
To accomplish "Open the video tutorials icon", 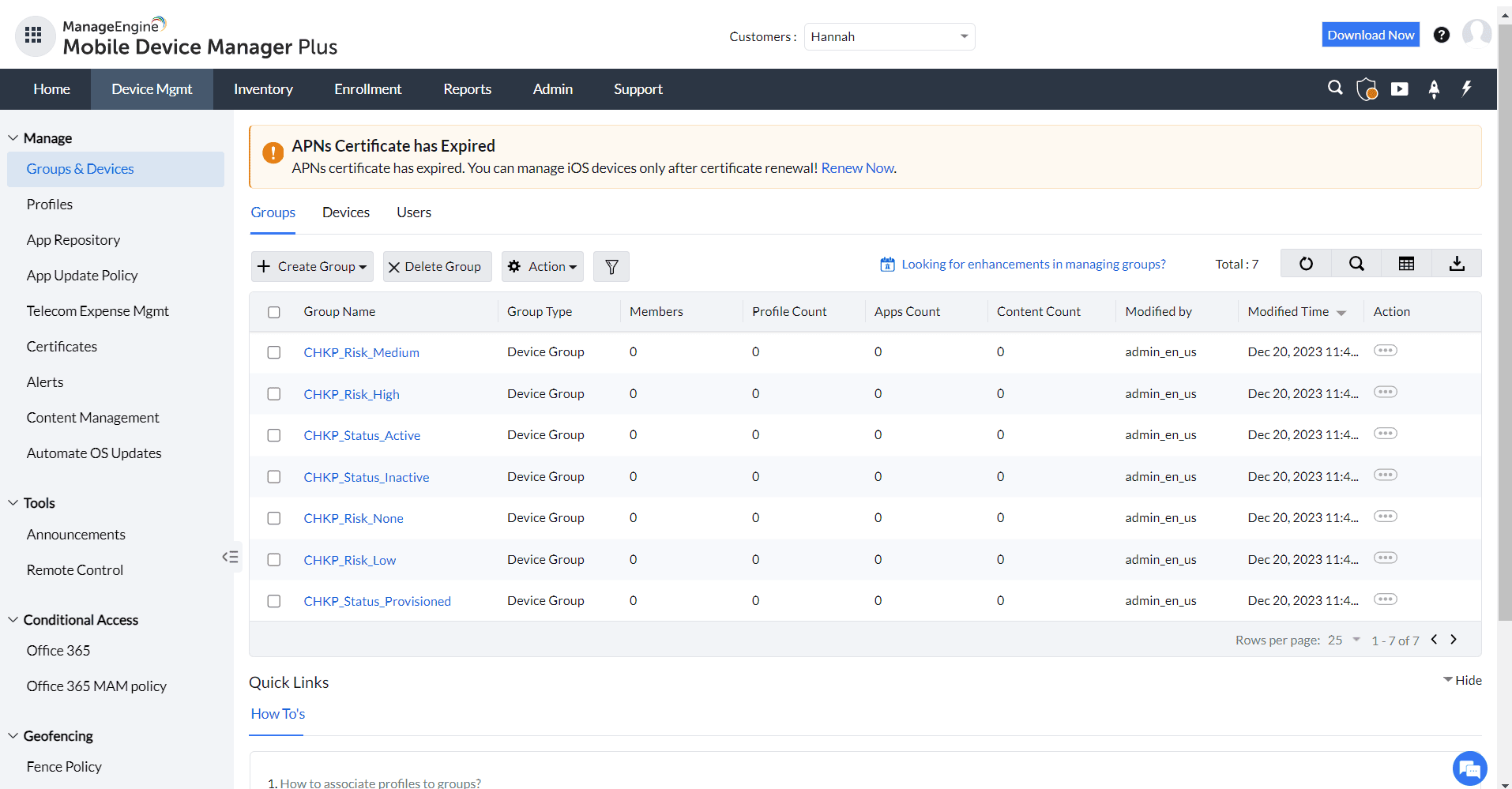I will click(x=1400, y=89).
